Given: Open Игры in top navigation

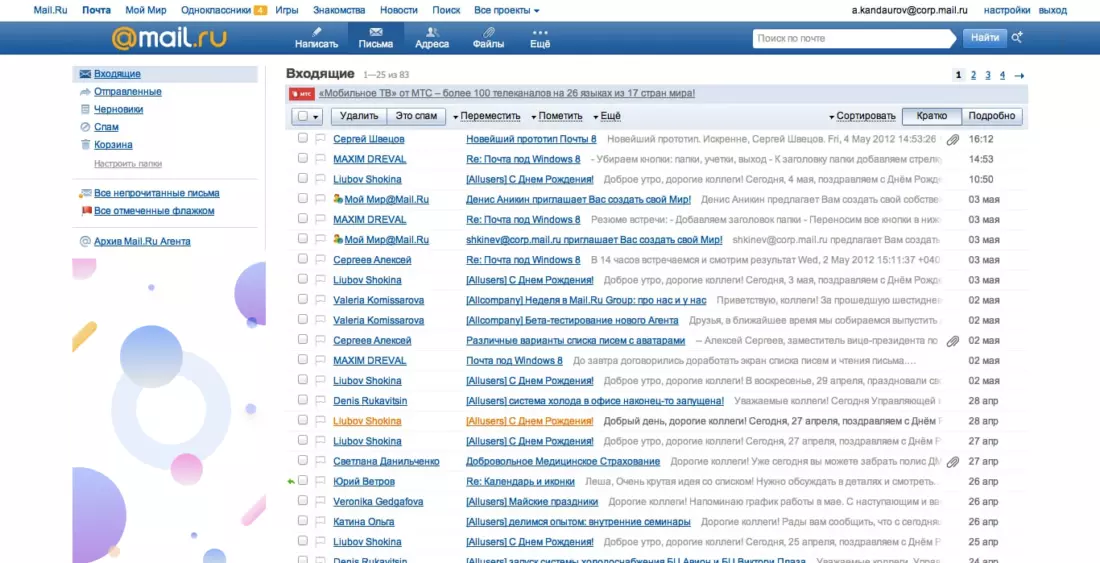Looking at the screenshot, I should tap(287, 11).
